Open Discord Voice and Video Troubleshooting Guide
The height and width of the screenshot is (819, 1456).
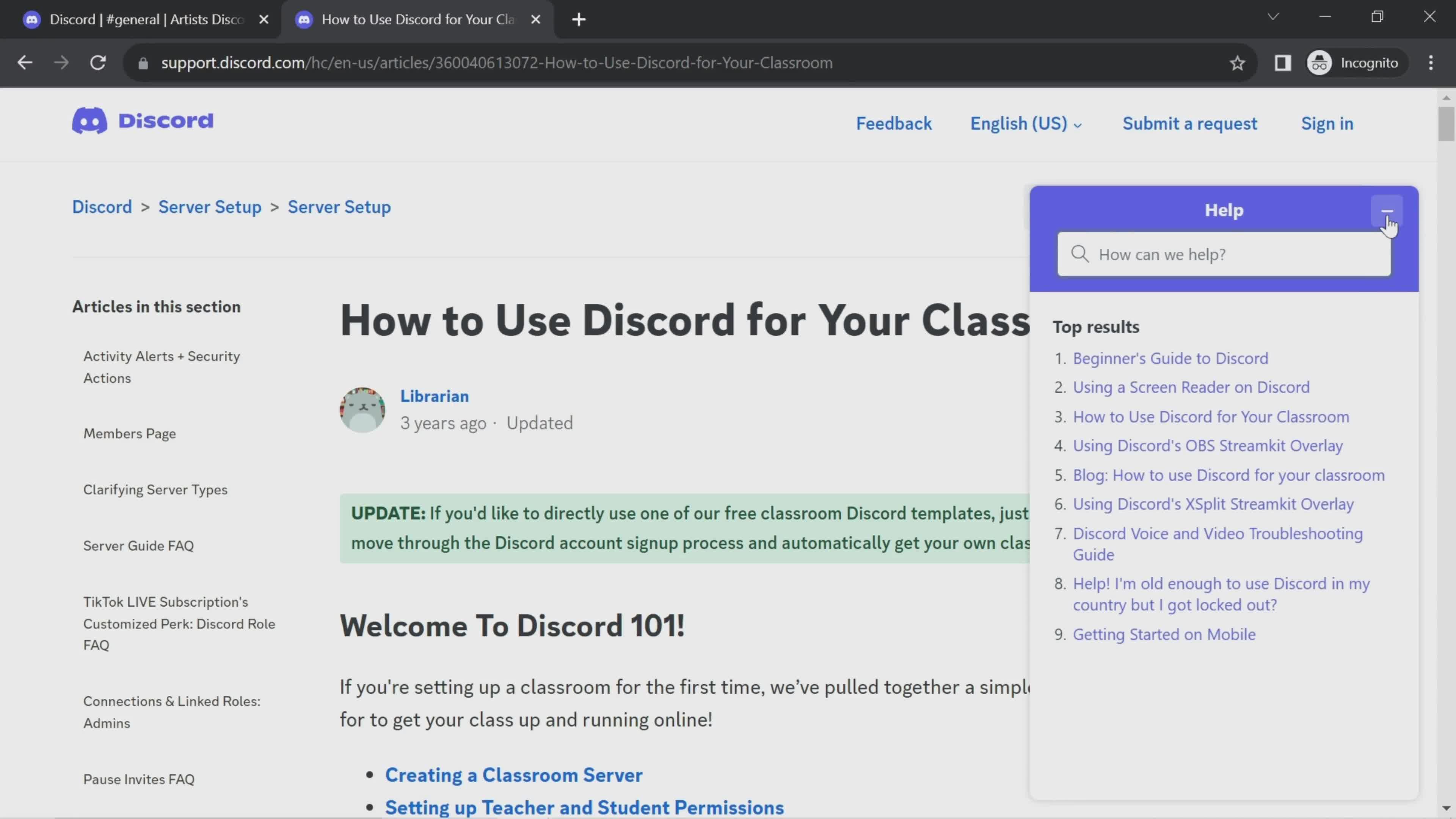click(1218, 544)
